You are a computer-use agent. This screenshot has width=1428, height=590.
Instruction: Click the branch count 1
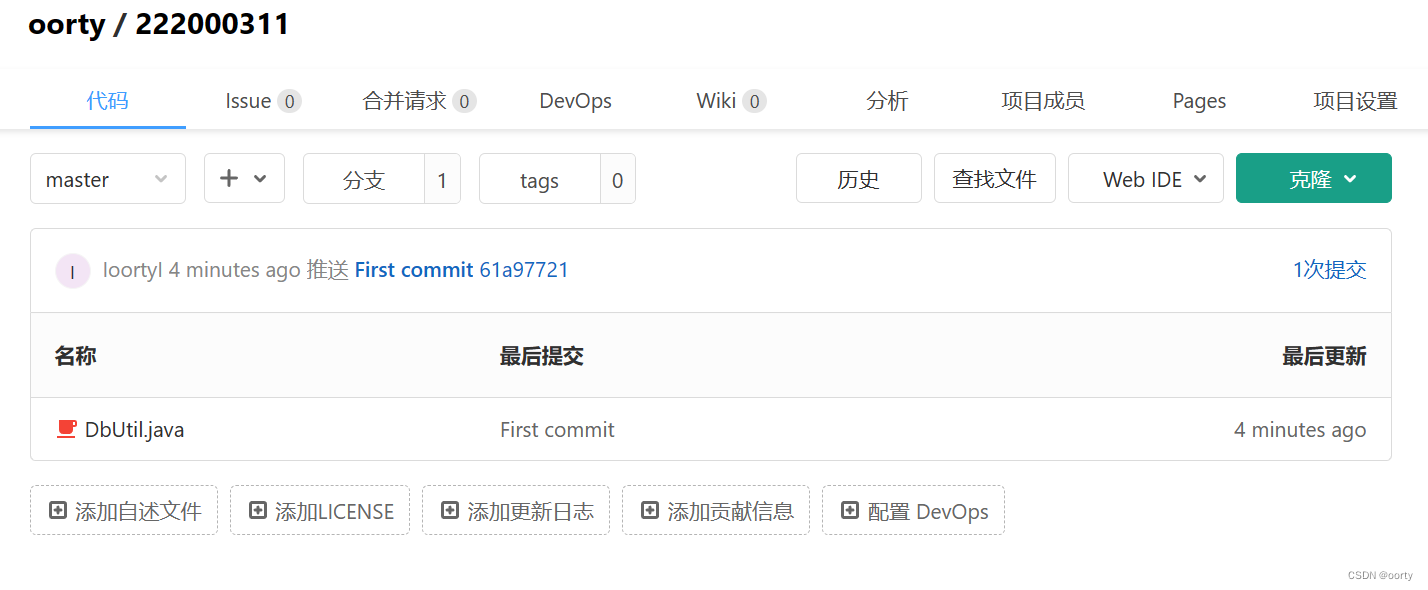pos(442,180)
